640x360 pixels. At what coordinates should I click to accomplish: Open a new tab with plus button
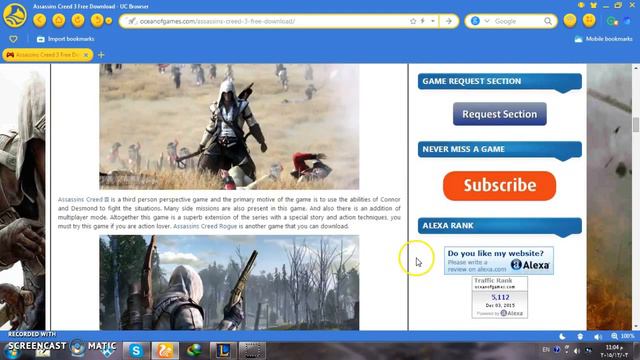[101, 55]
